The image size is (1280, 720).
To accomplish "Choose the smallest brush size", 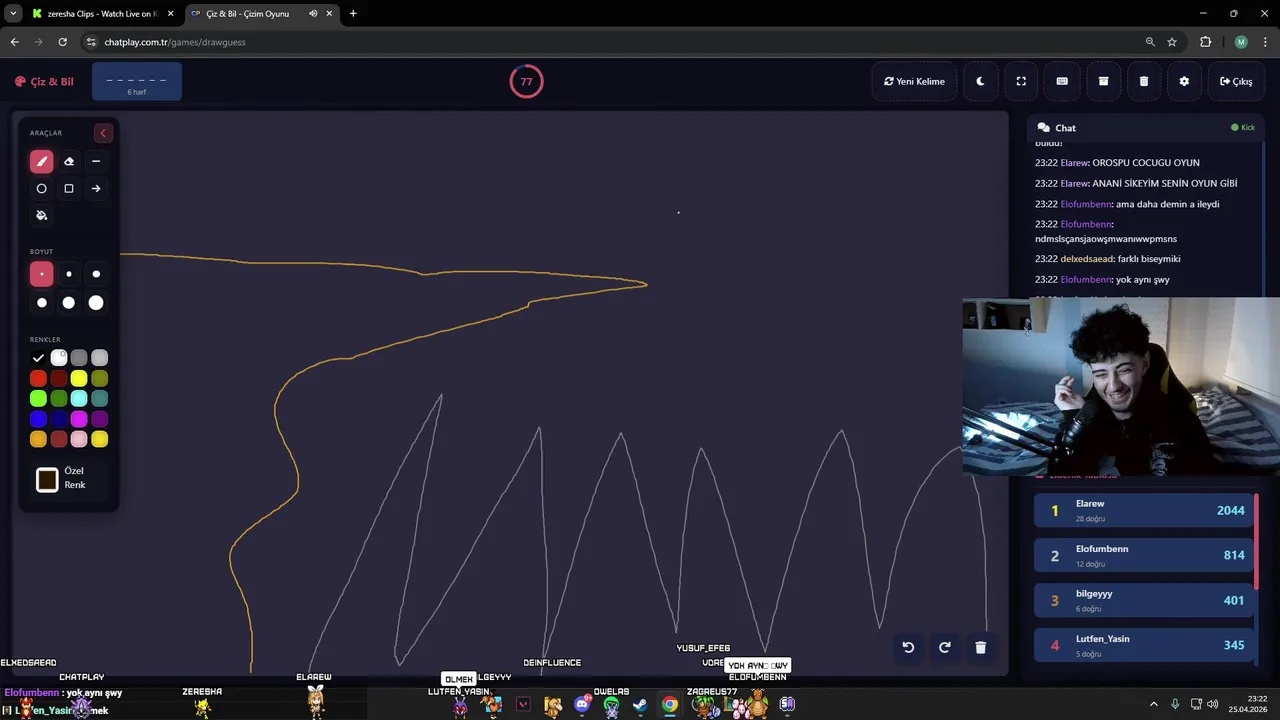I will (41, 274).
